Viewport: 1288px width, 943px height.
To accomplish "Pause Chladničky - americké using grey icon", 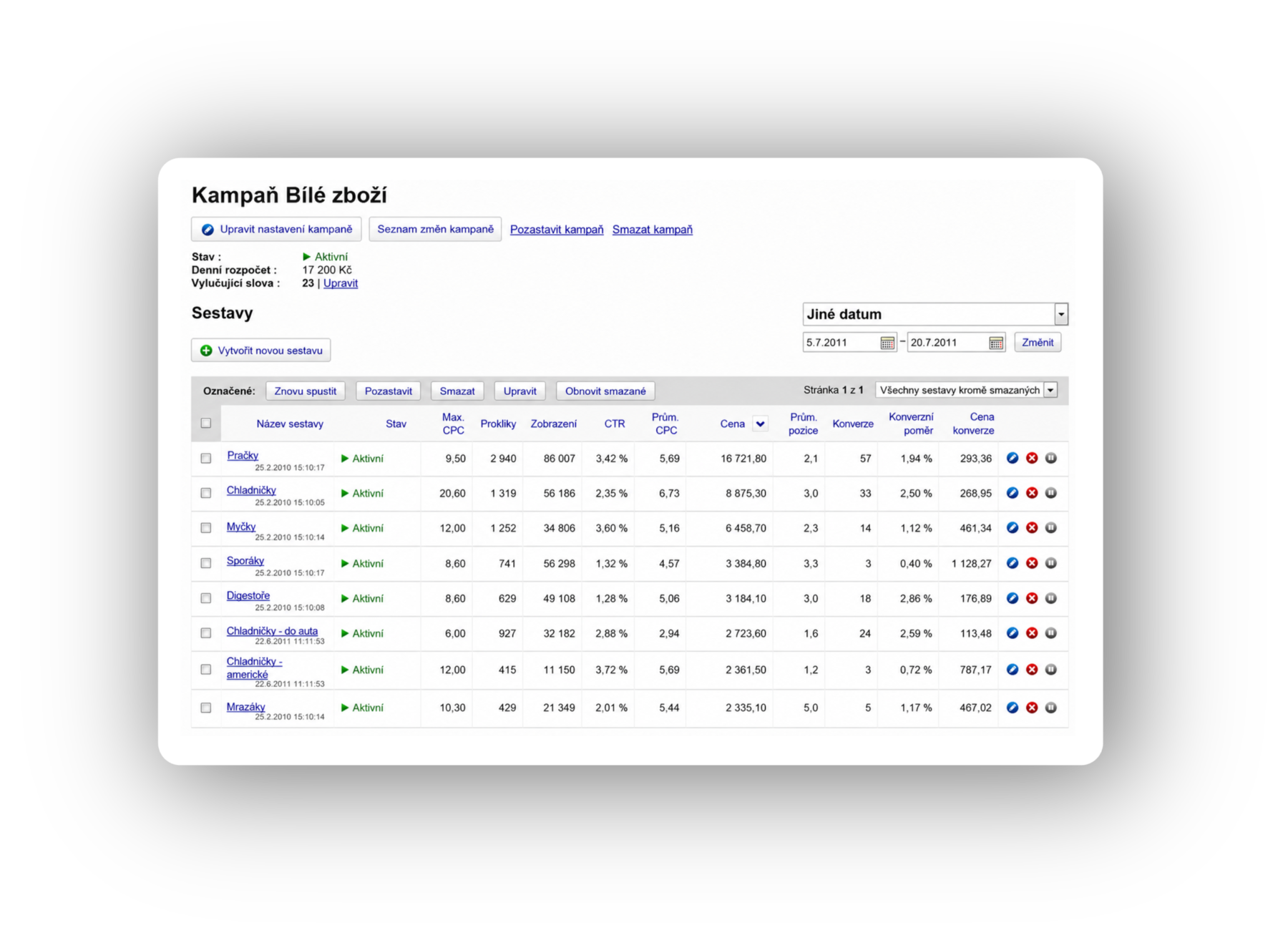I will point(1051,670).
